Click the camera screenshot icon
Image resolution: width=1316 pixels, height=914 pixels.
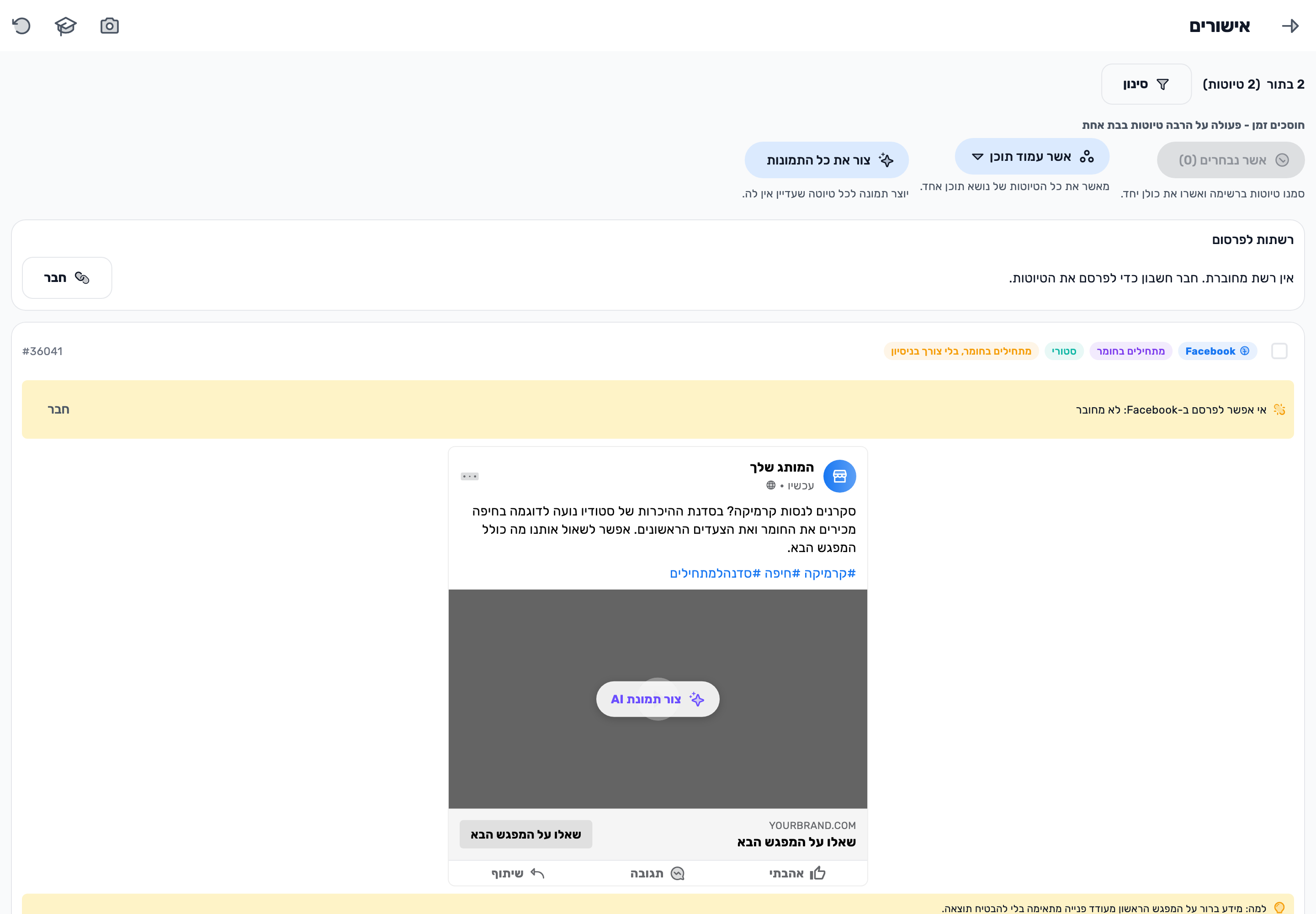click(x=109, y=26)
